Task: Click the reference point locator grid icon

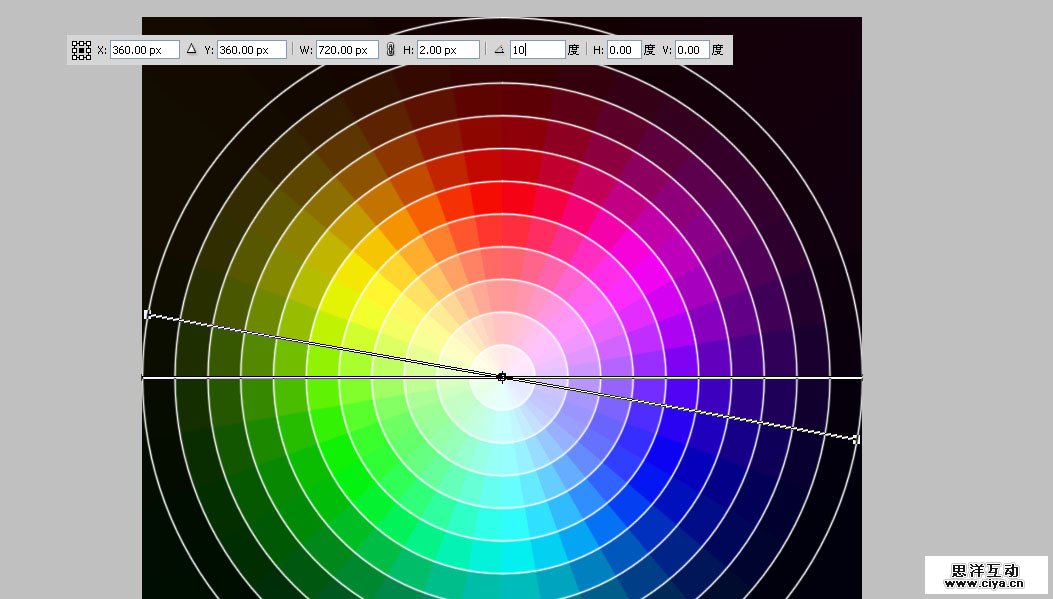Action: (81, 50)
